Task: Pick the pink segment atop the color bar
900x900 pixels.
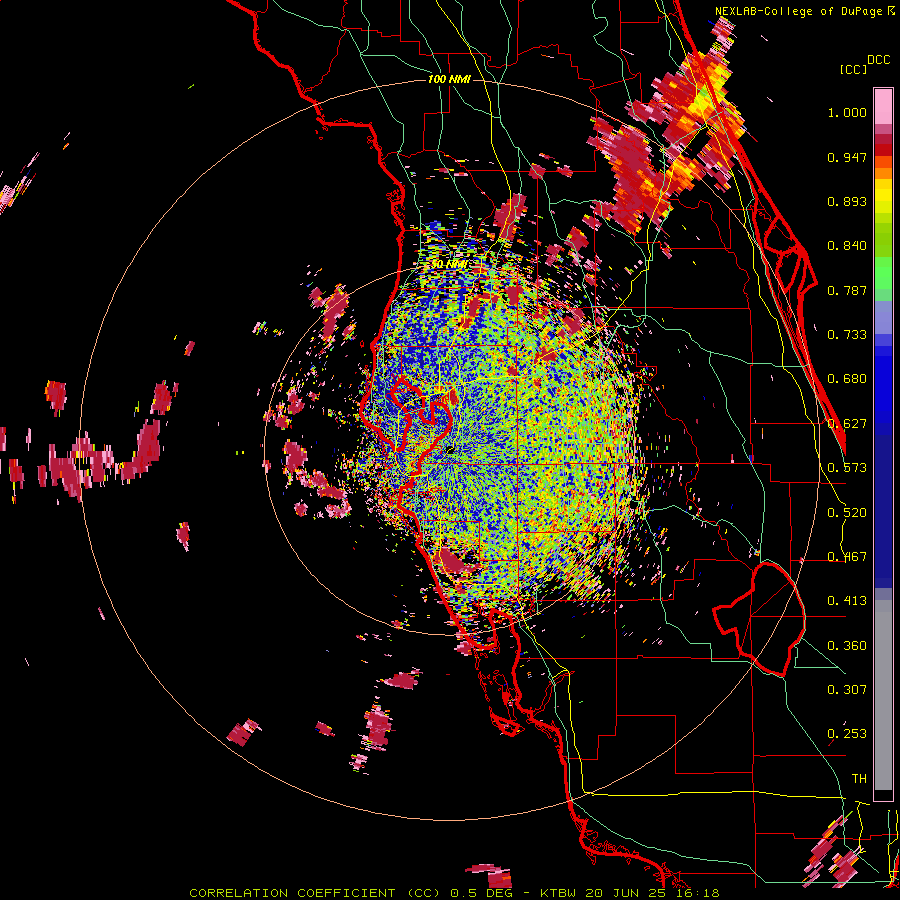Action: click(883, 106)
